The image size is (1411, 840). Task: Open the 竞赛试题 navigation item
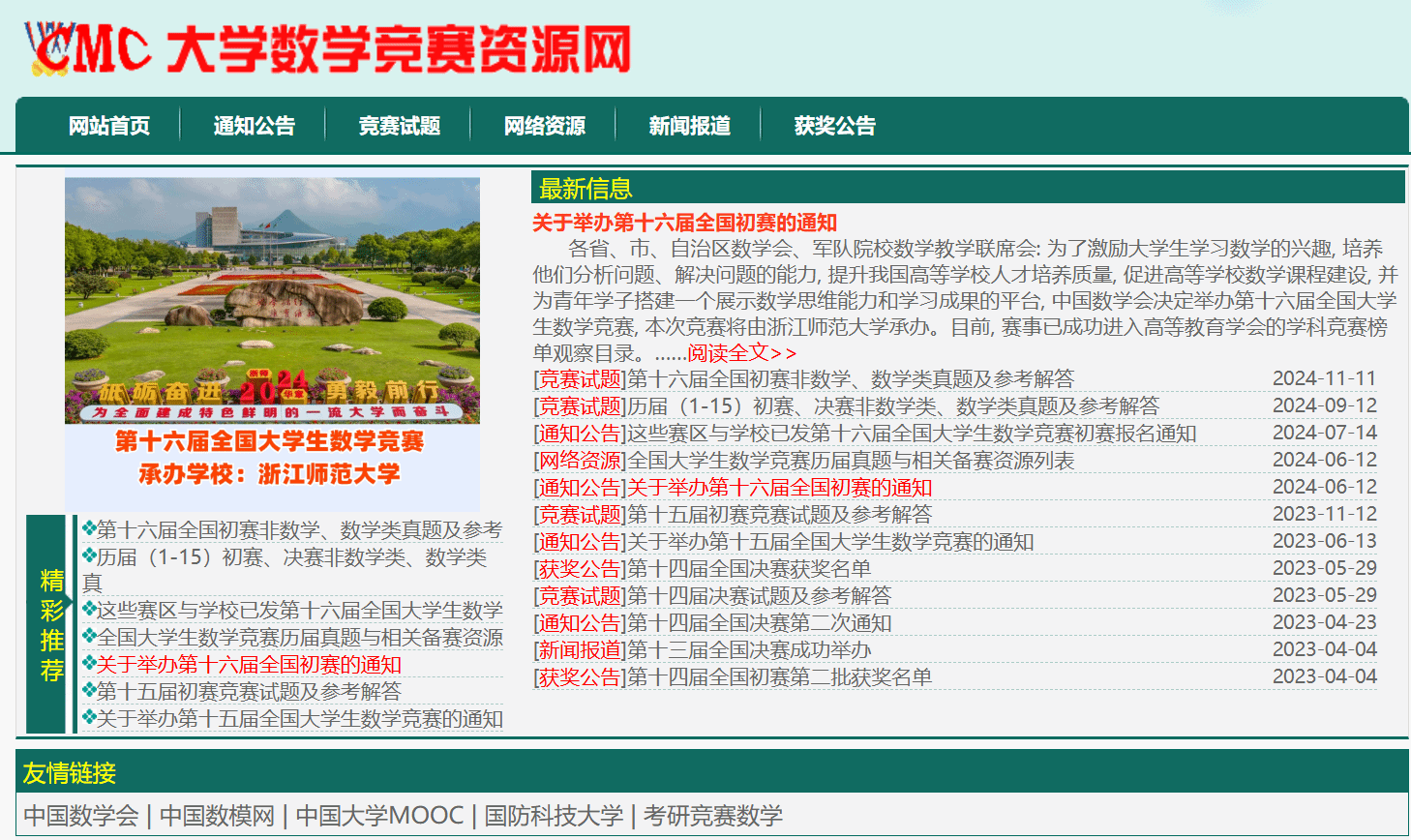coord(399,126)
